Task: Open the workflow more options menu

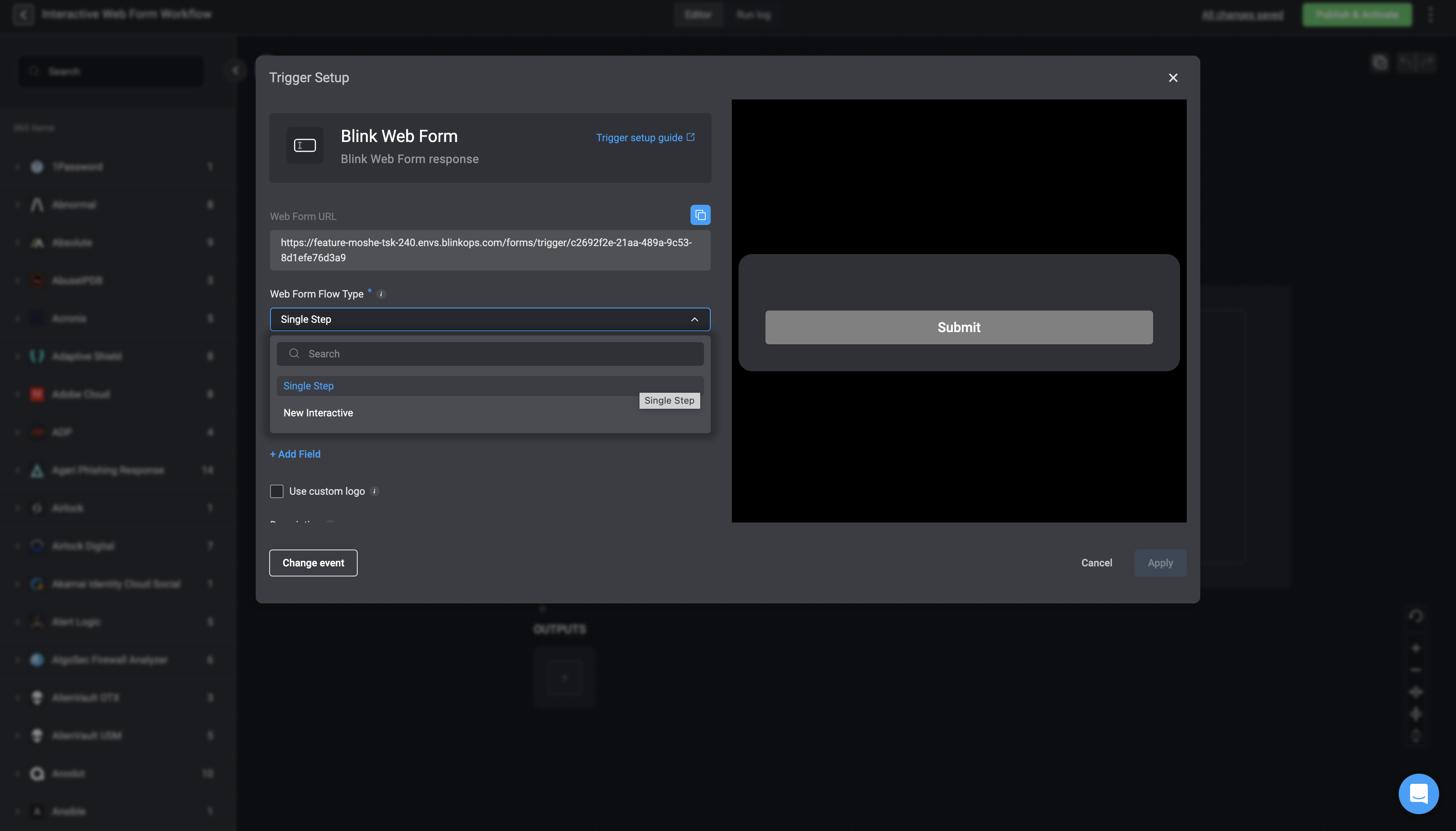Action: [x=1430, y=15]
